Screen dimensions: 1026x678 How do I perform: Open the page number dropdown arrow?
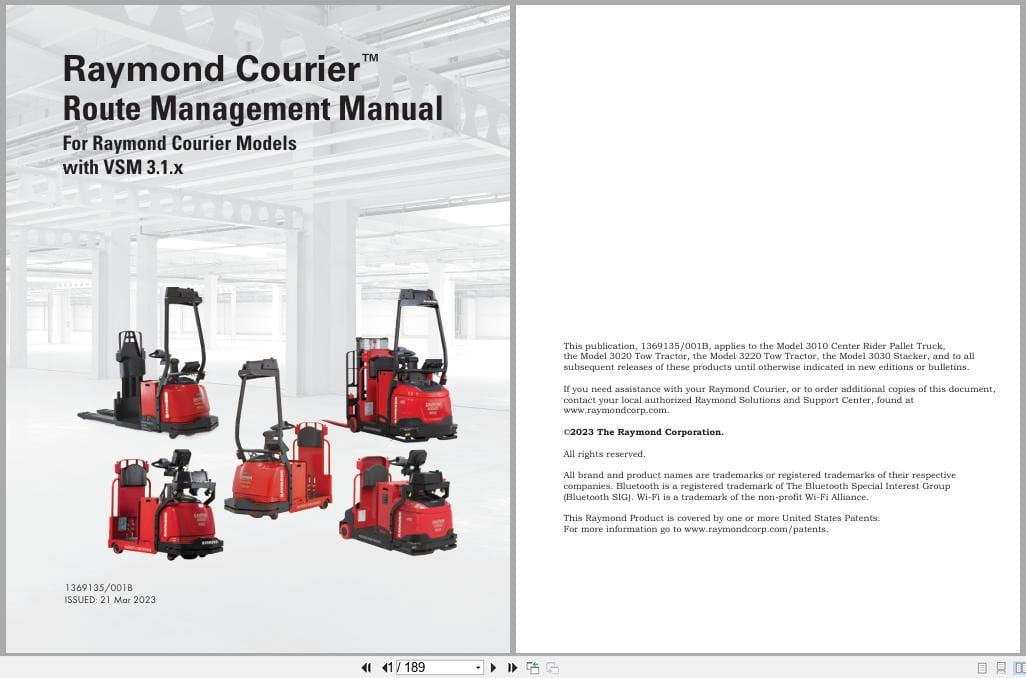click(x=478, y=668)
